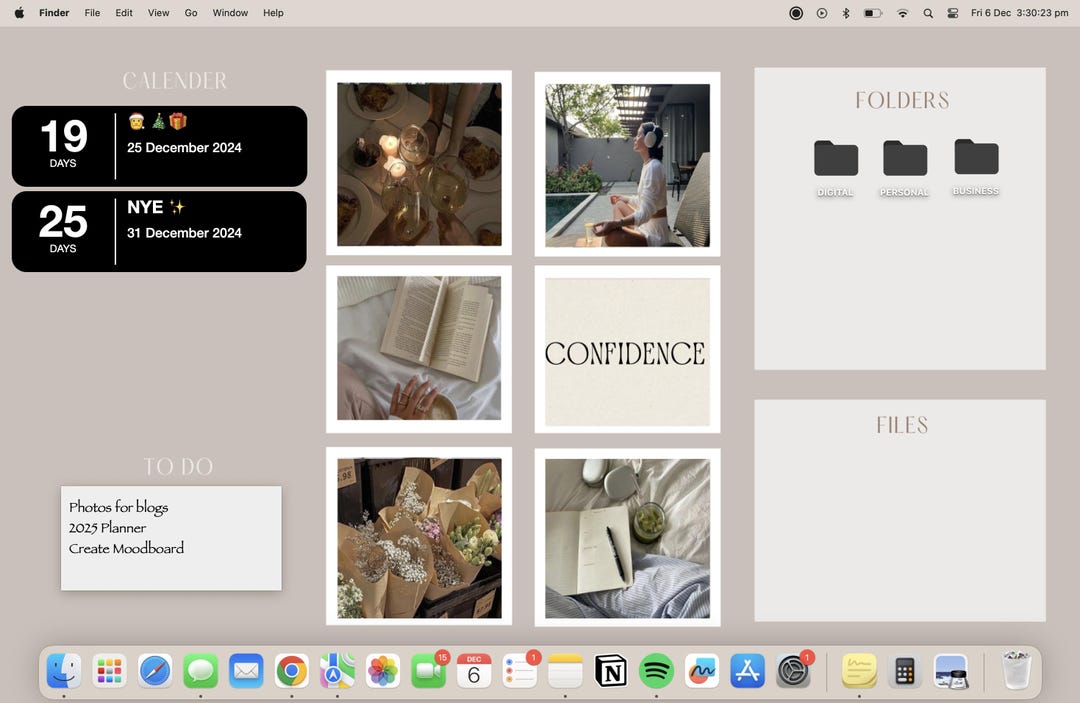The height and width of the screenshot is (703, 1080).
Task: Launch the App Store
Action: (747, 672)
